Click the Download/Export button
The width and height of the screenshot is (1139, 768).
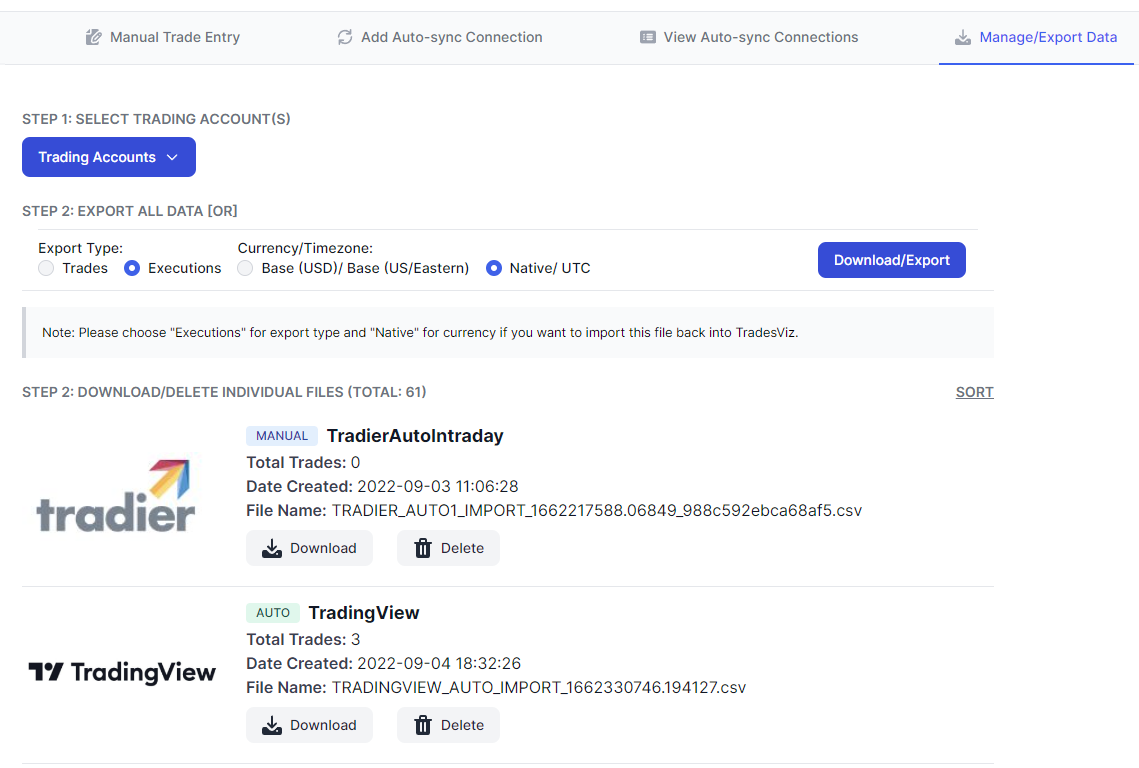click(891, 260)
